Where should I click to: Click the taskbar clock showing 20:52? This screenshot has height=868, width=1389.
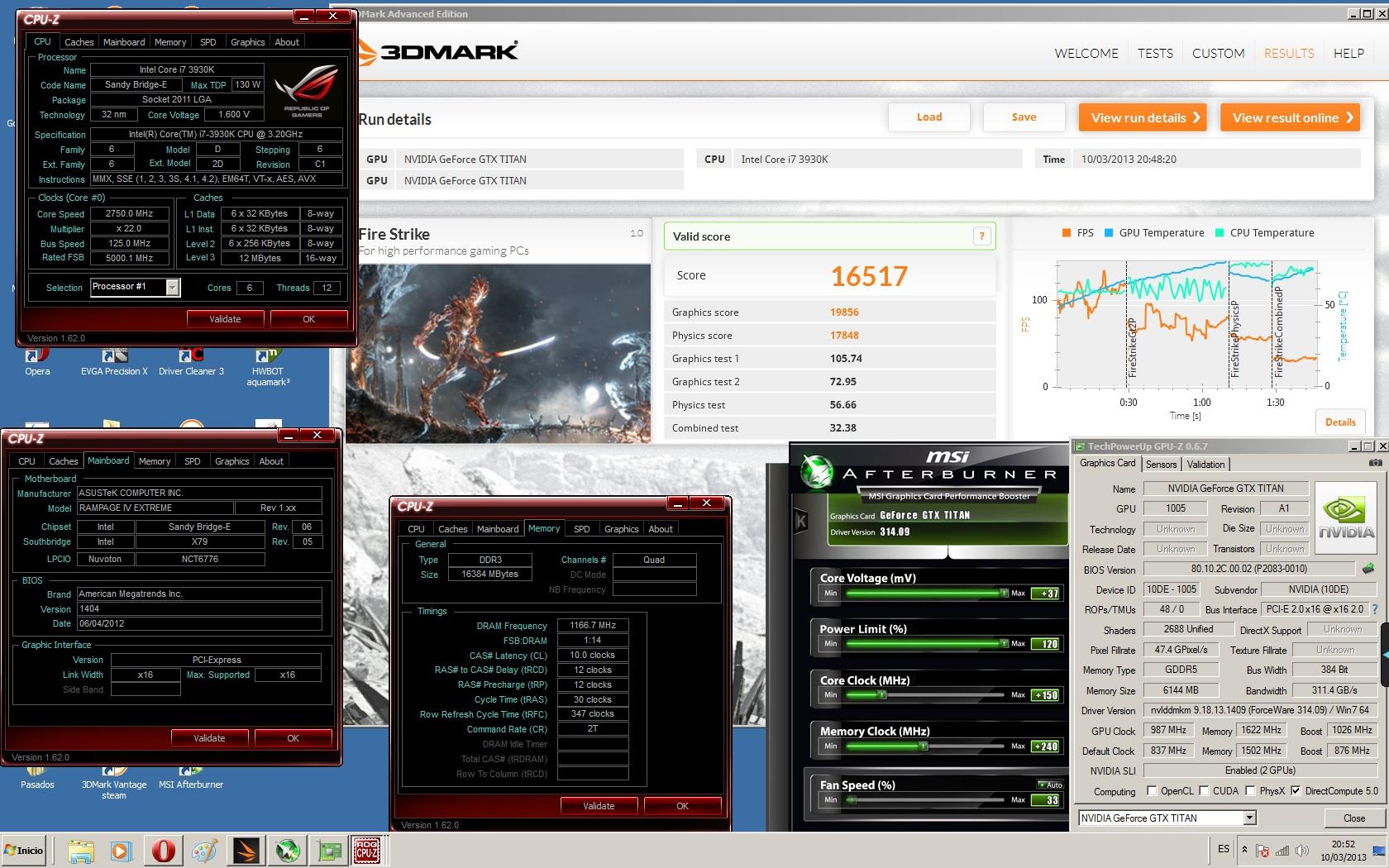point(1343,851)
